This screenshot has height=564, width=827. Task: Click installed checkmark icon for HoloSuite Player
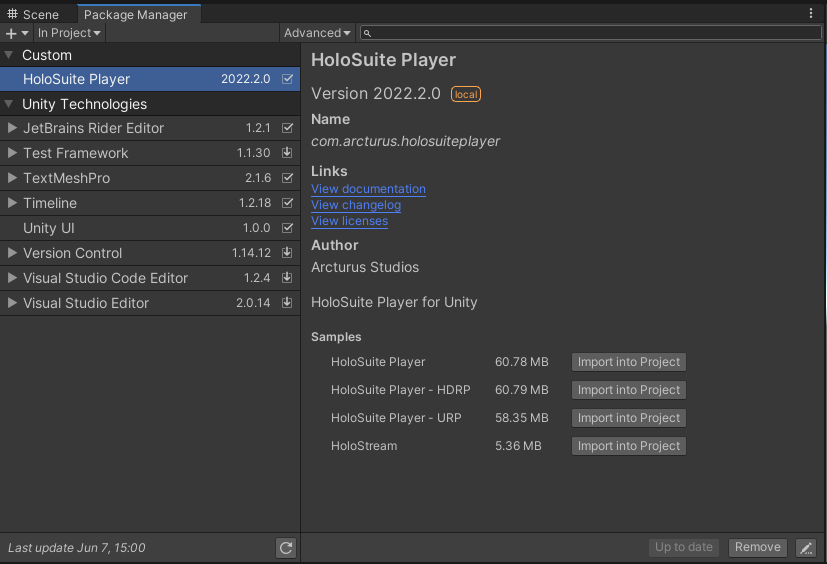click(x=287, y=79)
